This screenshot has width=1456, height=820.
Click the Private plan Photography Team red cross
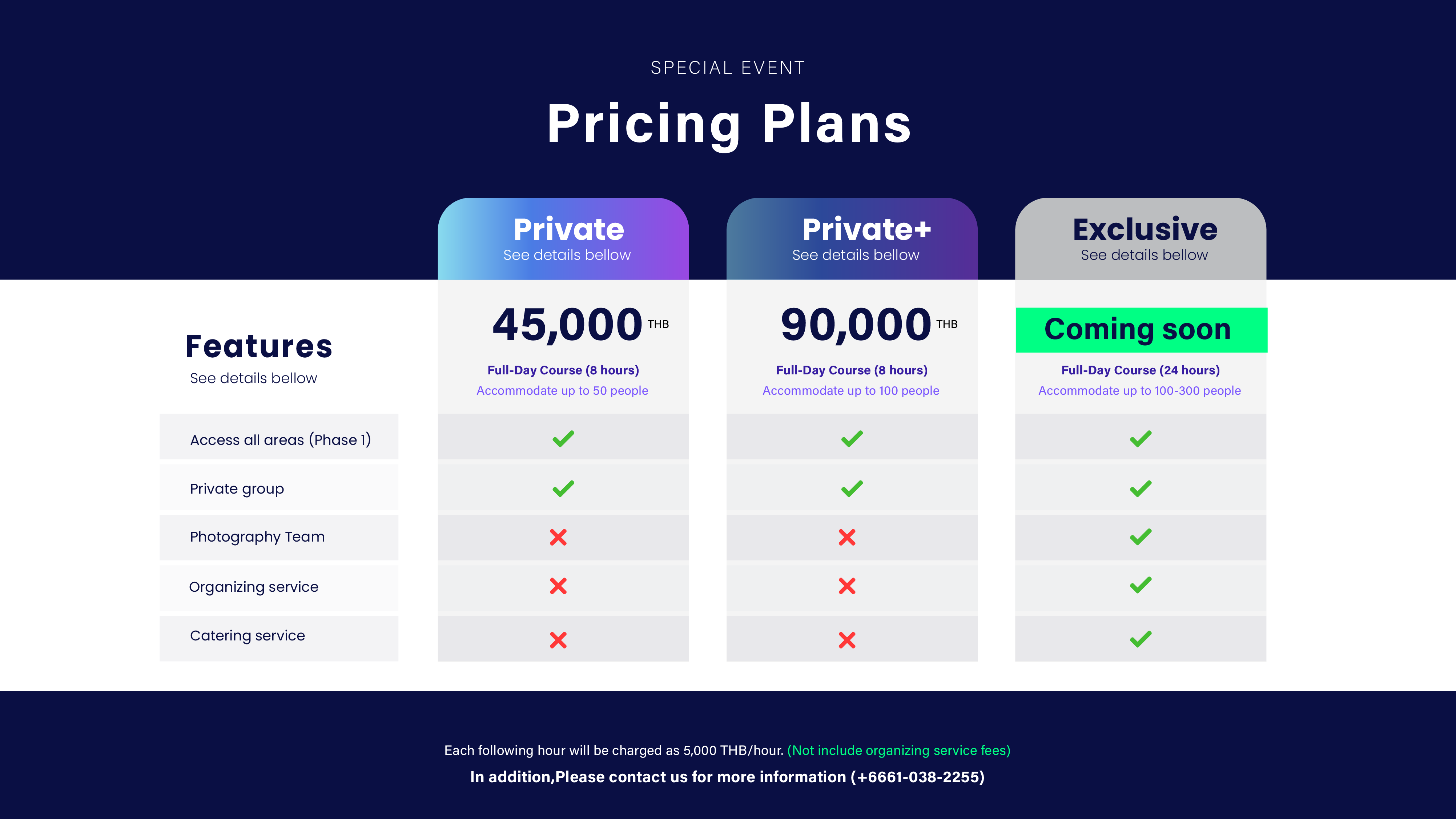(x=558, y=537)
